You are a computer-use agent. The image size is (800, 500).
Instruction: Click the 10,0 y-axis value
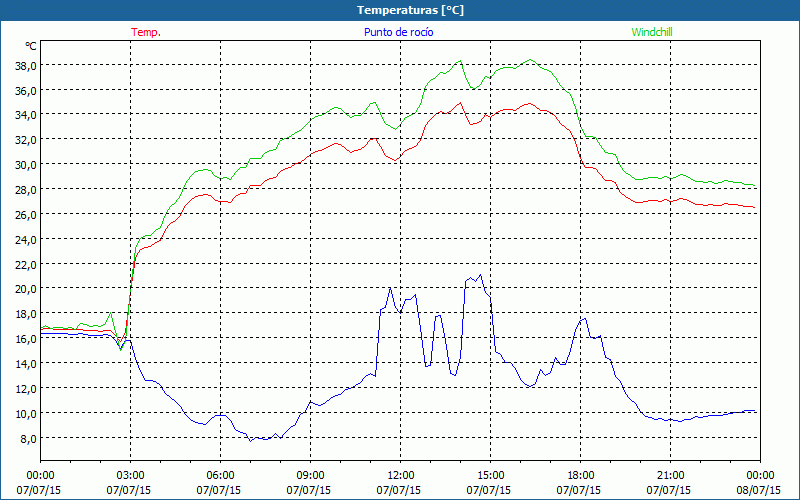(x=25, y=414)
